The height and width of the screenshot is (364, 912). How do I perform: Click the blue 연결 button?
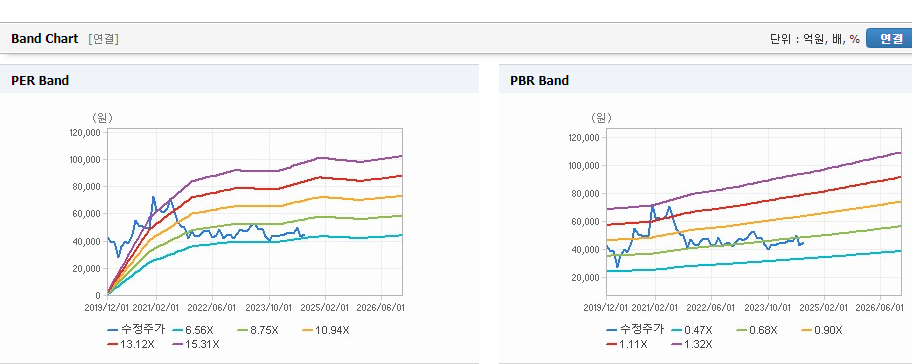889,38
